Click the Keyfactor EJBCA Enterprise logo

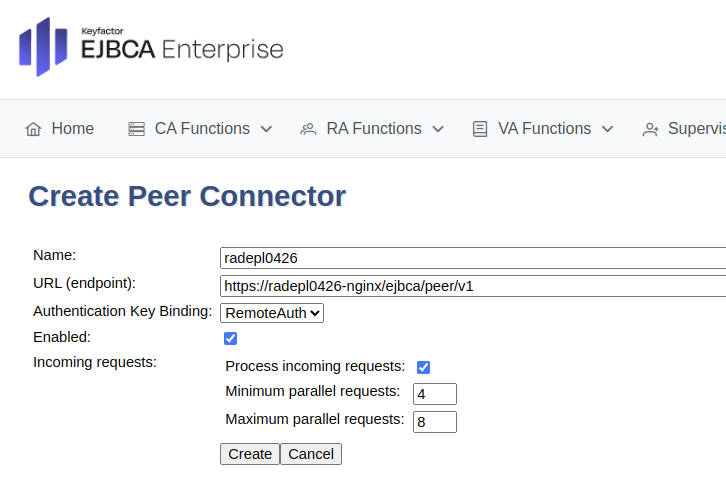click(x=151, y=46)
